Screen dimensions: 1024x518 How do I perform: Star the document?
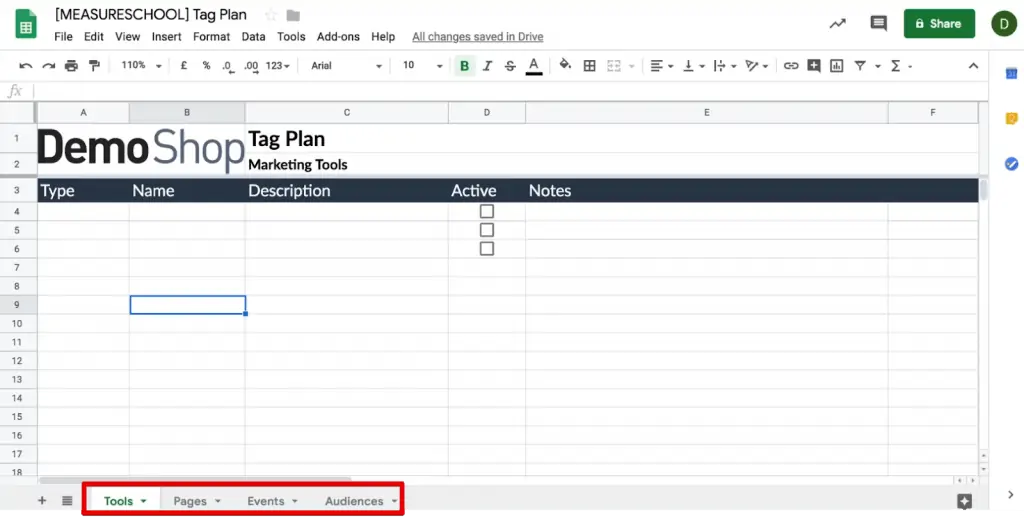270,15
